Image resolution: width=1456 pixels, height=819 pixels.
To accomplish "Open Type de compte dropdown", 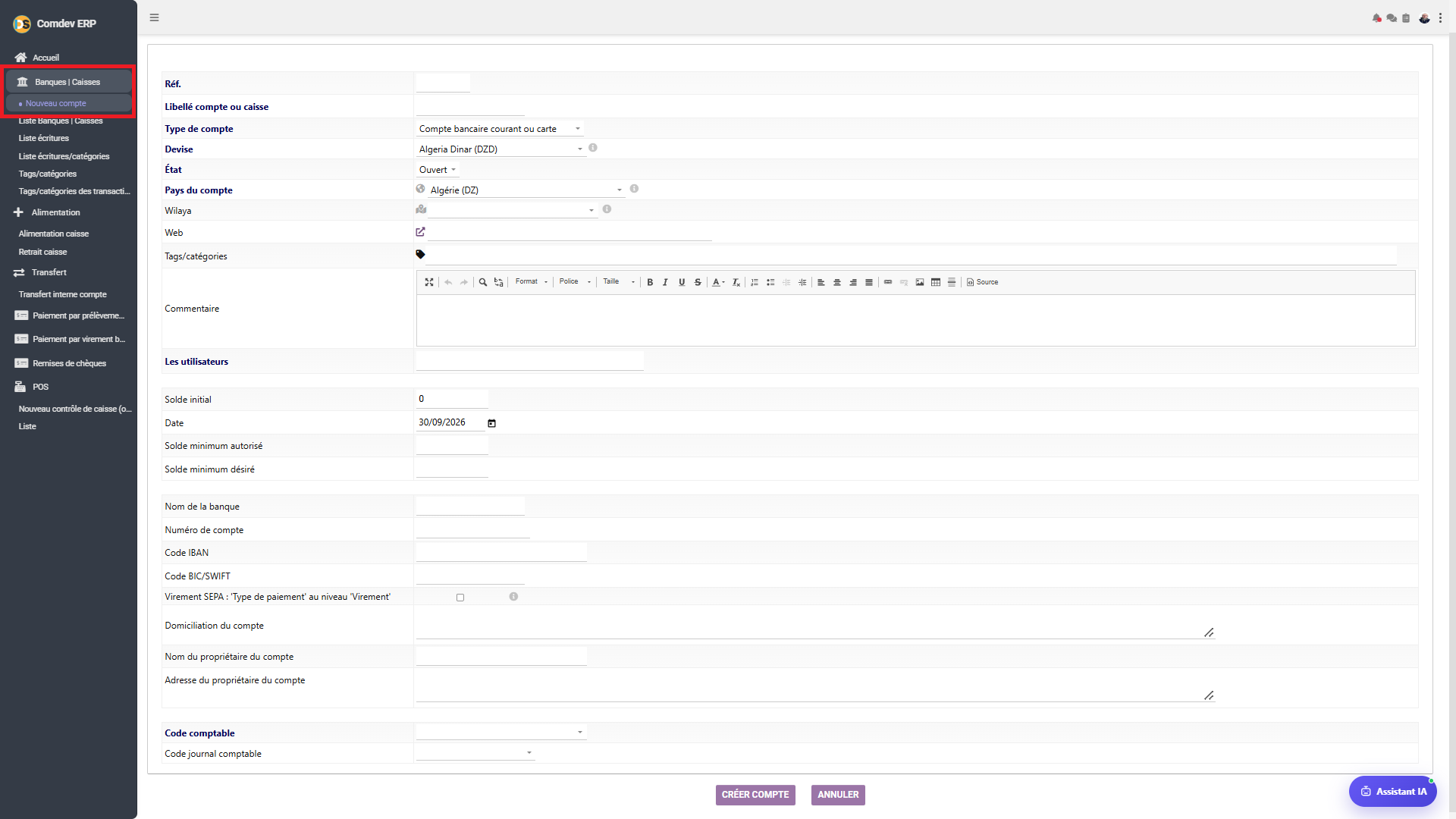I will (500, 129).
